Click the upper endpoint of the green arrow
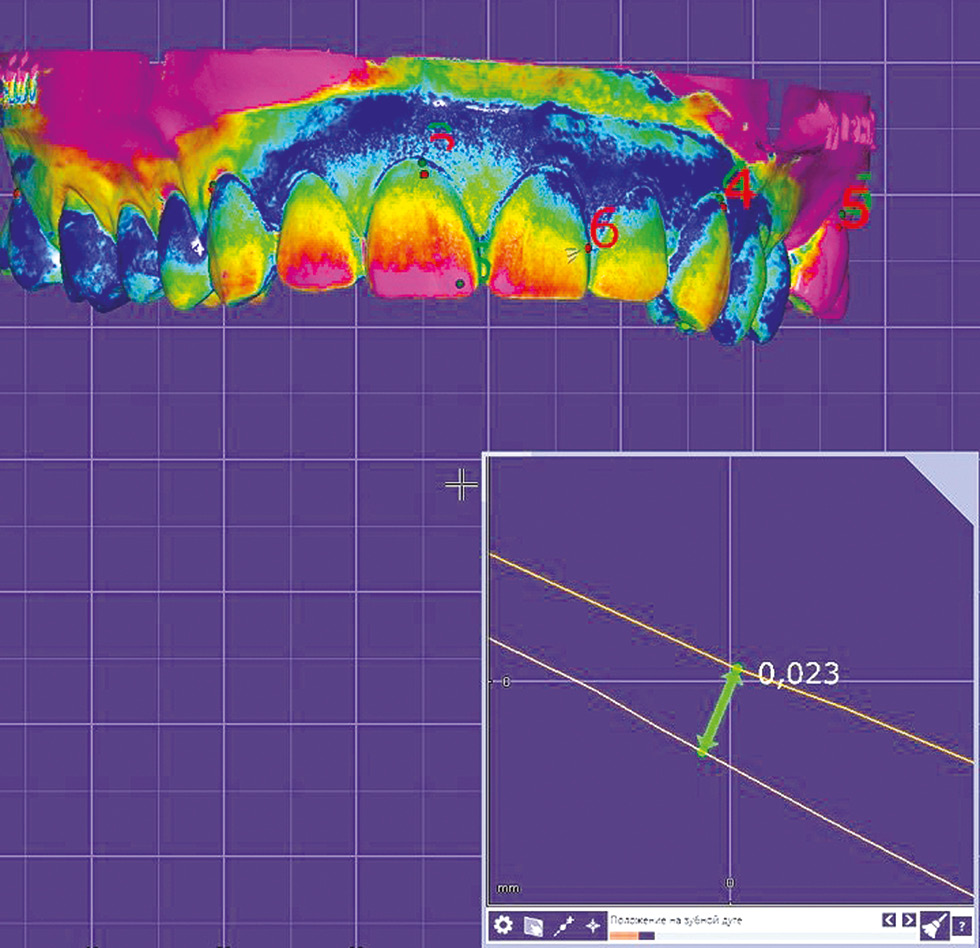The width and height of the screenshot is (980, 948). coord(737,669)
